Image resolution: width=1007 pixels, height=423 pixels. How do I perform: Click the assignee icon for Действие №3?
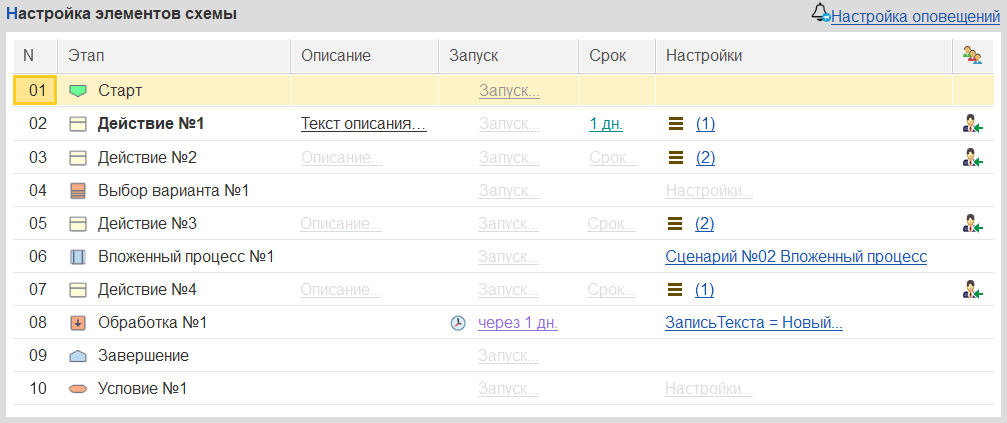pos(973,224)
